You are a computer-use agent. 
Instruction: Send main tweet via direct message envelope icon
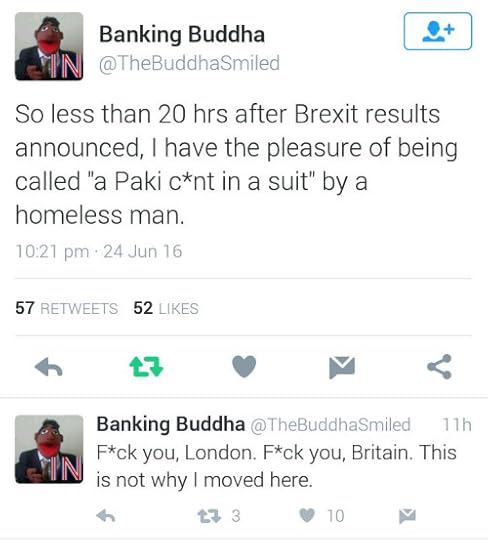342,367
